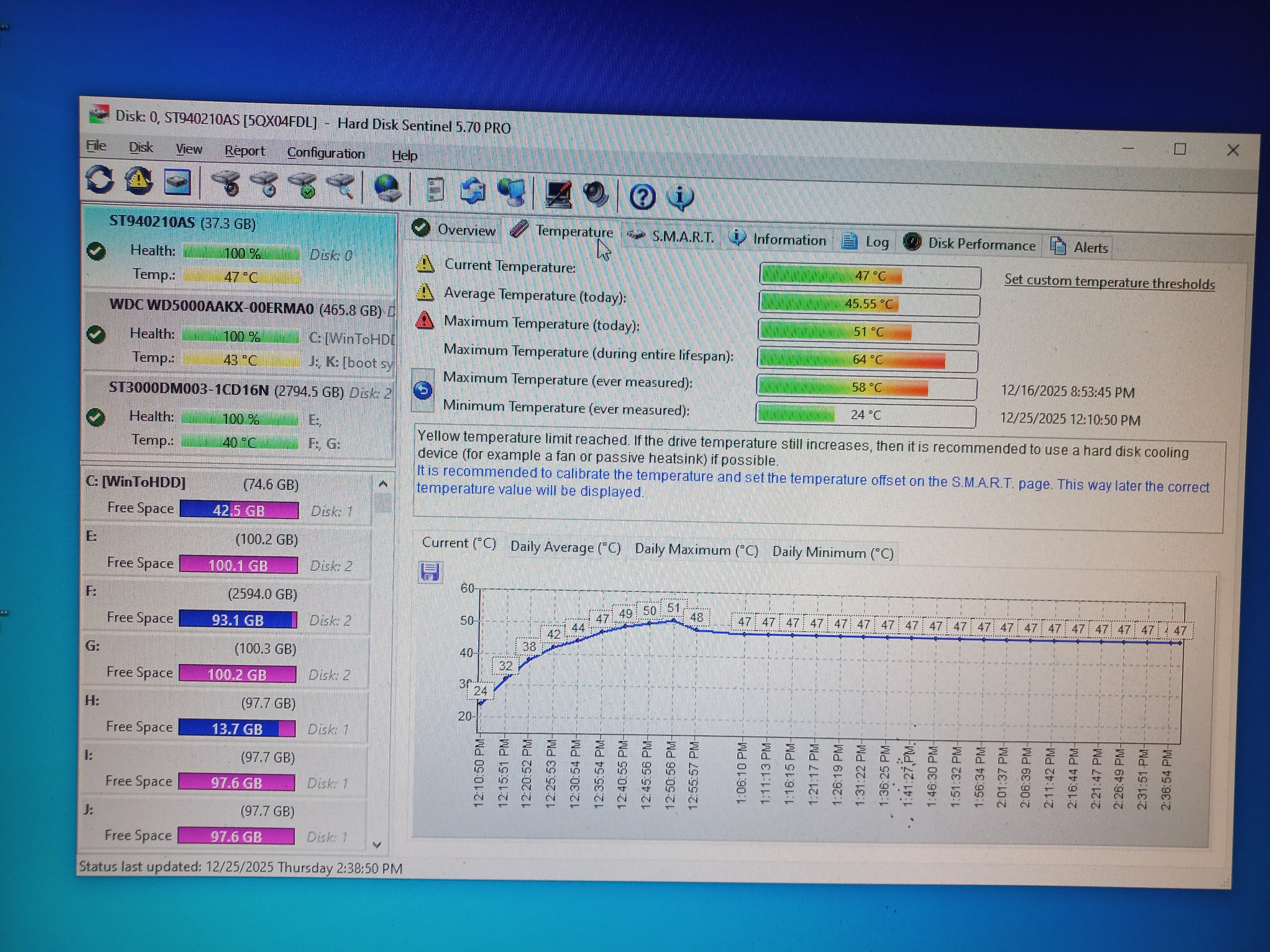Click the C: WinToHDD free space bar
The height and width of the screenshot is (952, 1270).
tap(239, 510)
